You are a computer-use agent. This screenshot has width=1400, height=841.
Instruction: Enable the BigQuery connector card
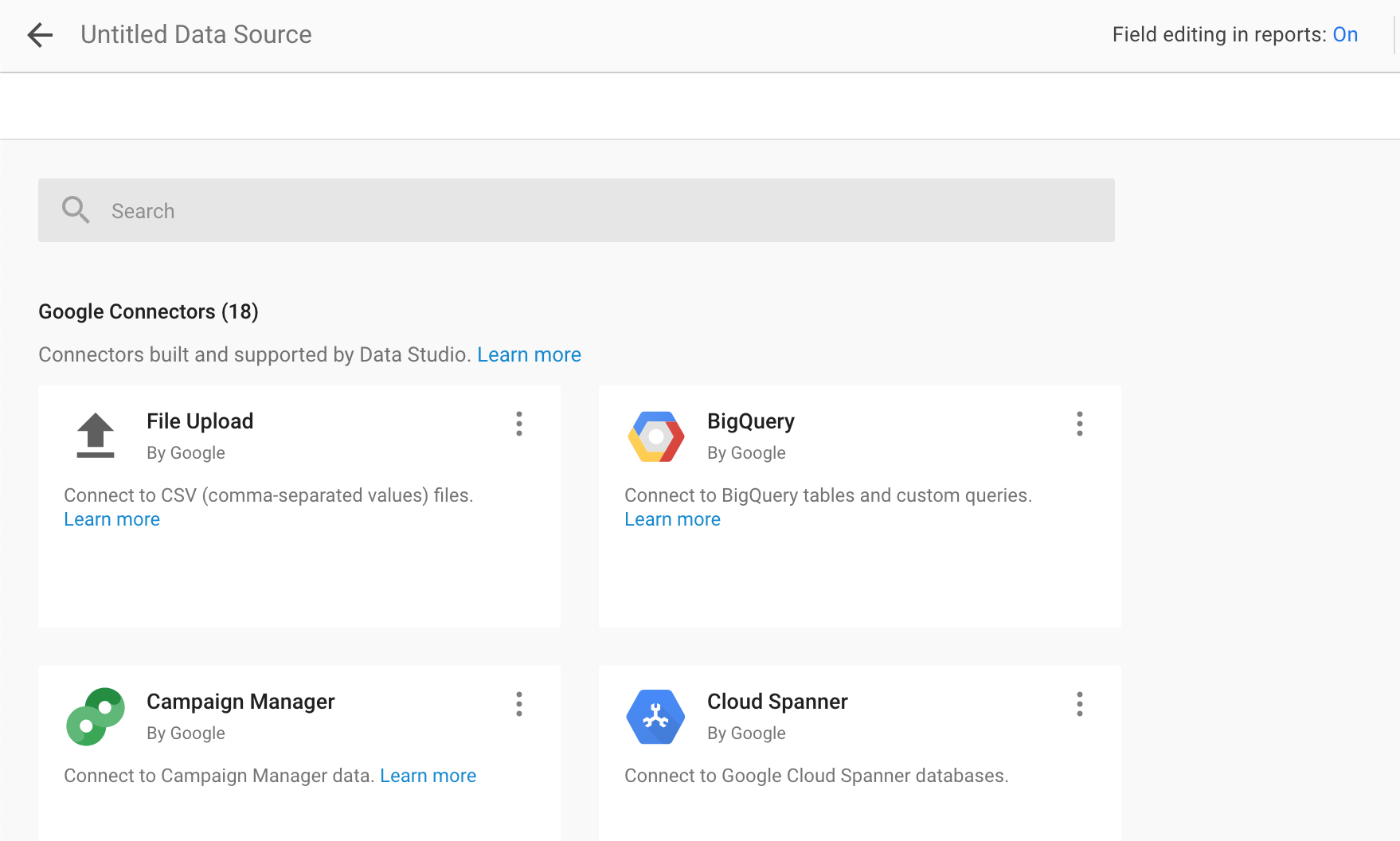click(859, 506)
